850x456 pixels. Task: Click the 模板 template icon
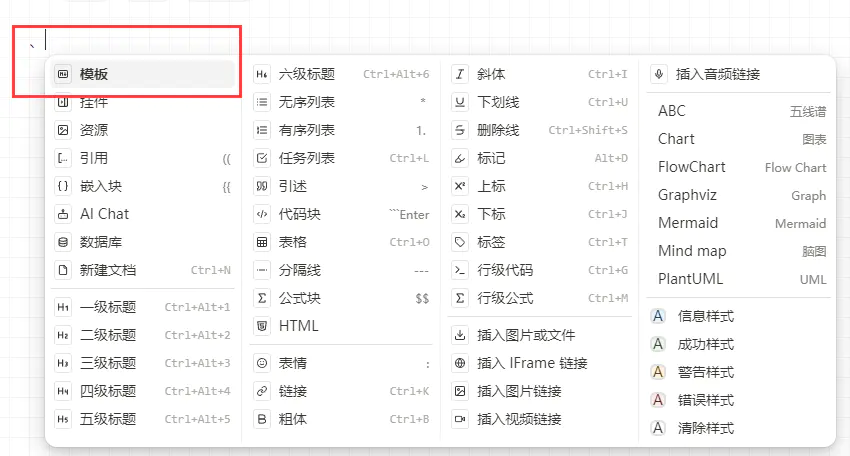[x=63, y=74]
